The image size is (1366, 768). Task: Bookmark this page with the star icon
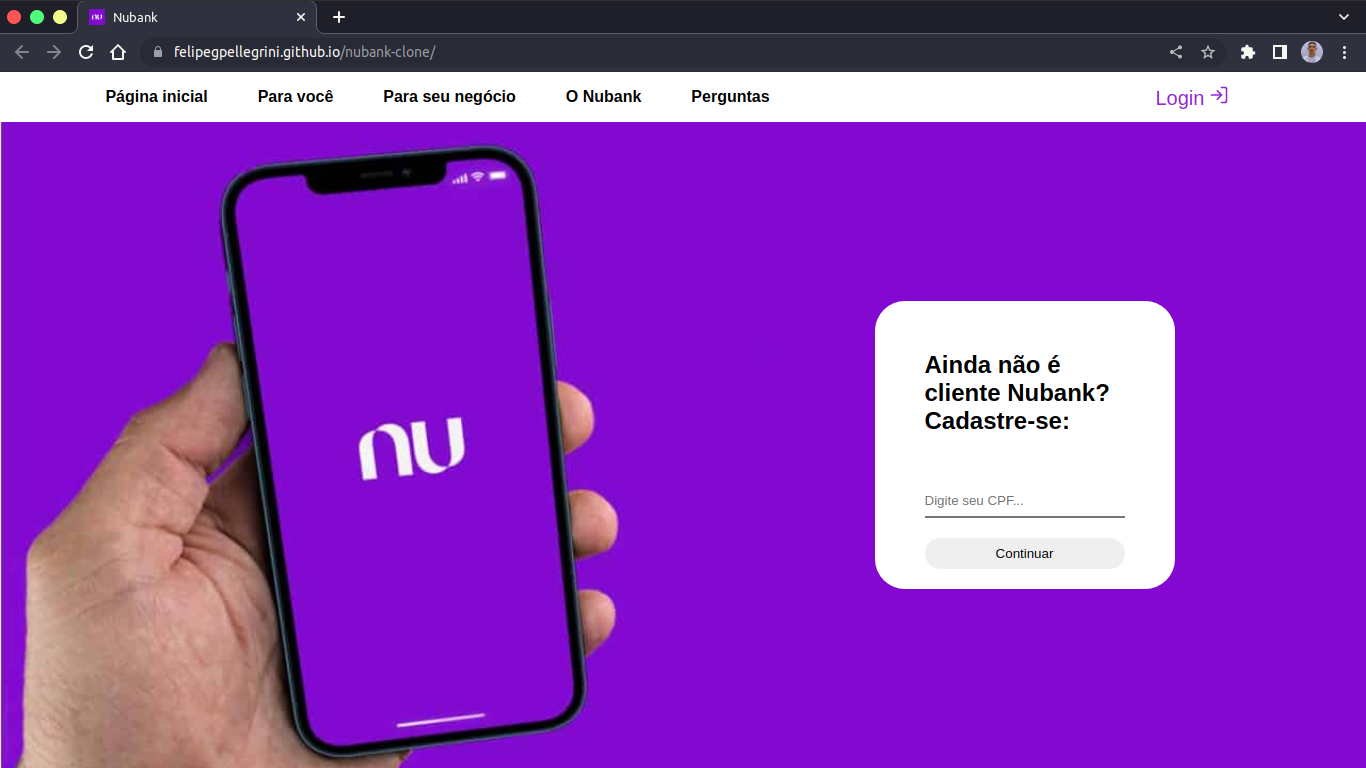coord(1209,52)
